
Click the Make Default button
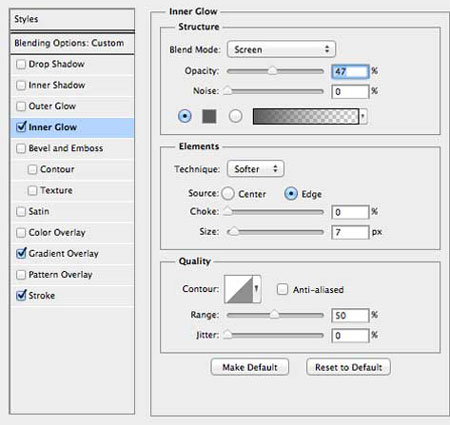point(250,367)
